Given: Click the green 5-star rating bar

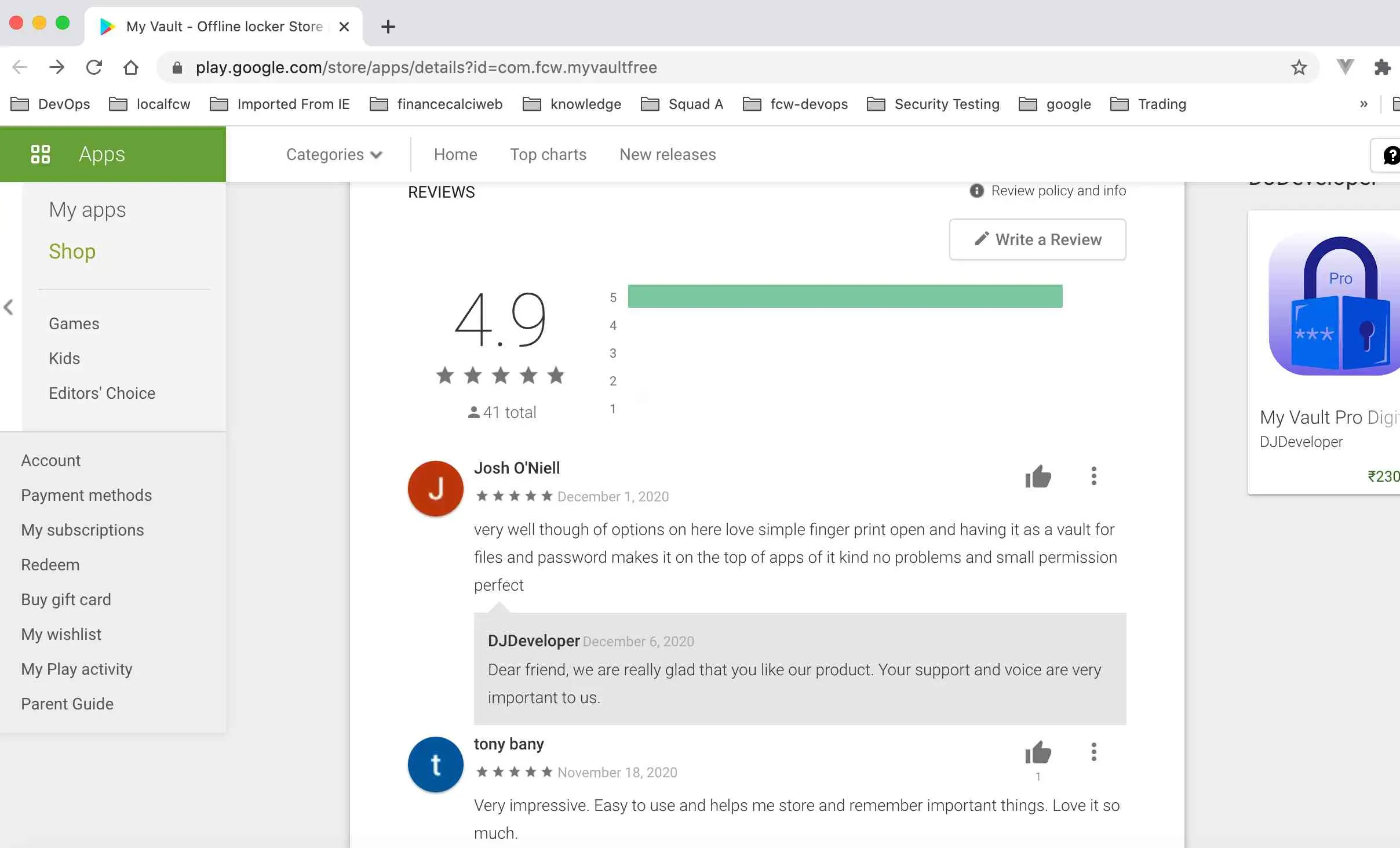Looking at the screenshot, I should pyautogui.click(x=845, y=296).
